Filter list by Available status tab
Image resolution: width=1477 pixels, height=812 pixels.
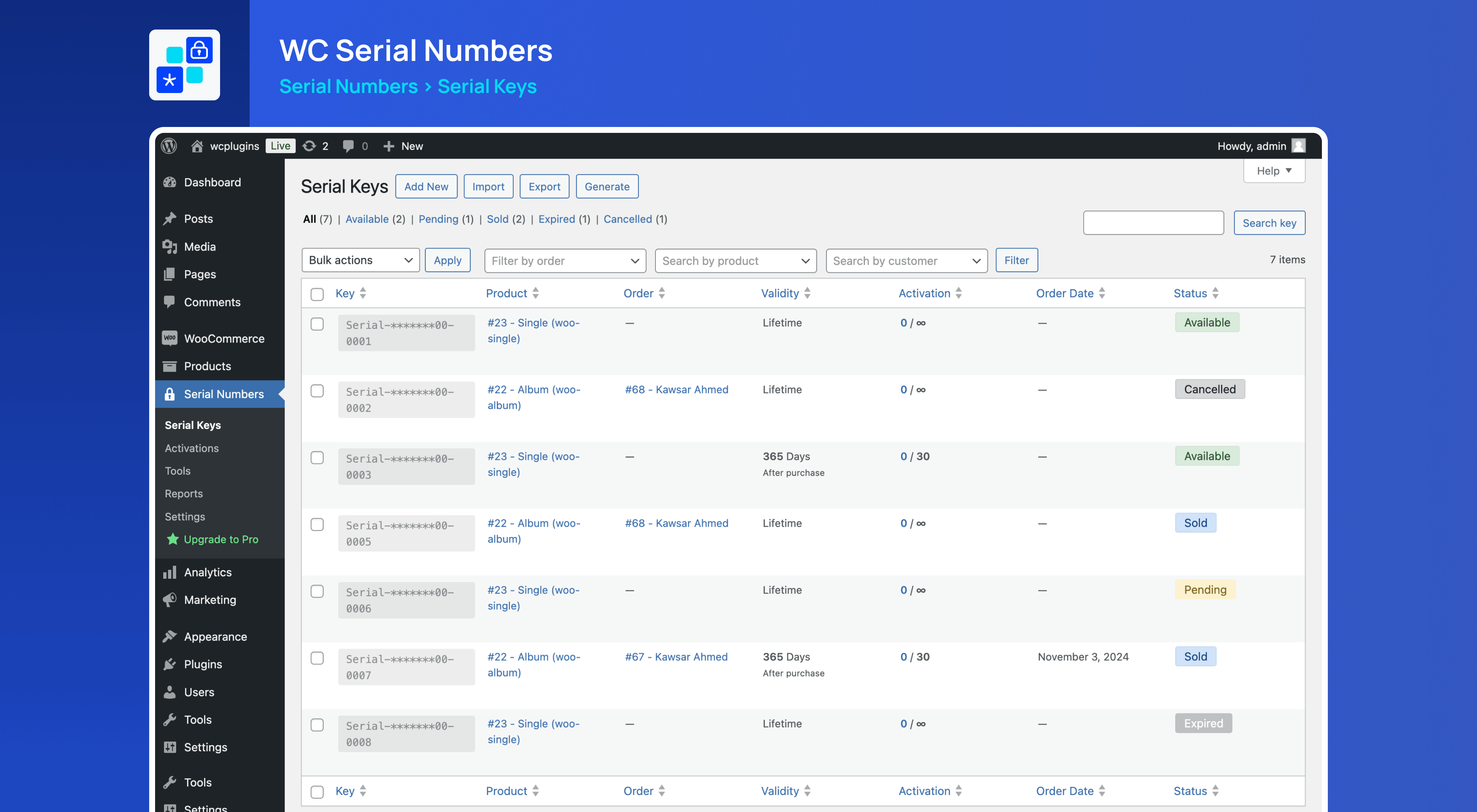tap(367, 219)
